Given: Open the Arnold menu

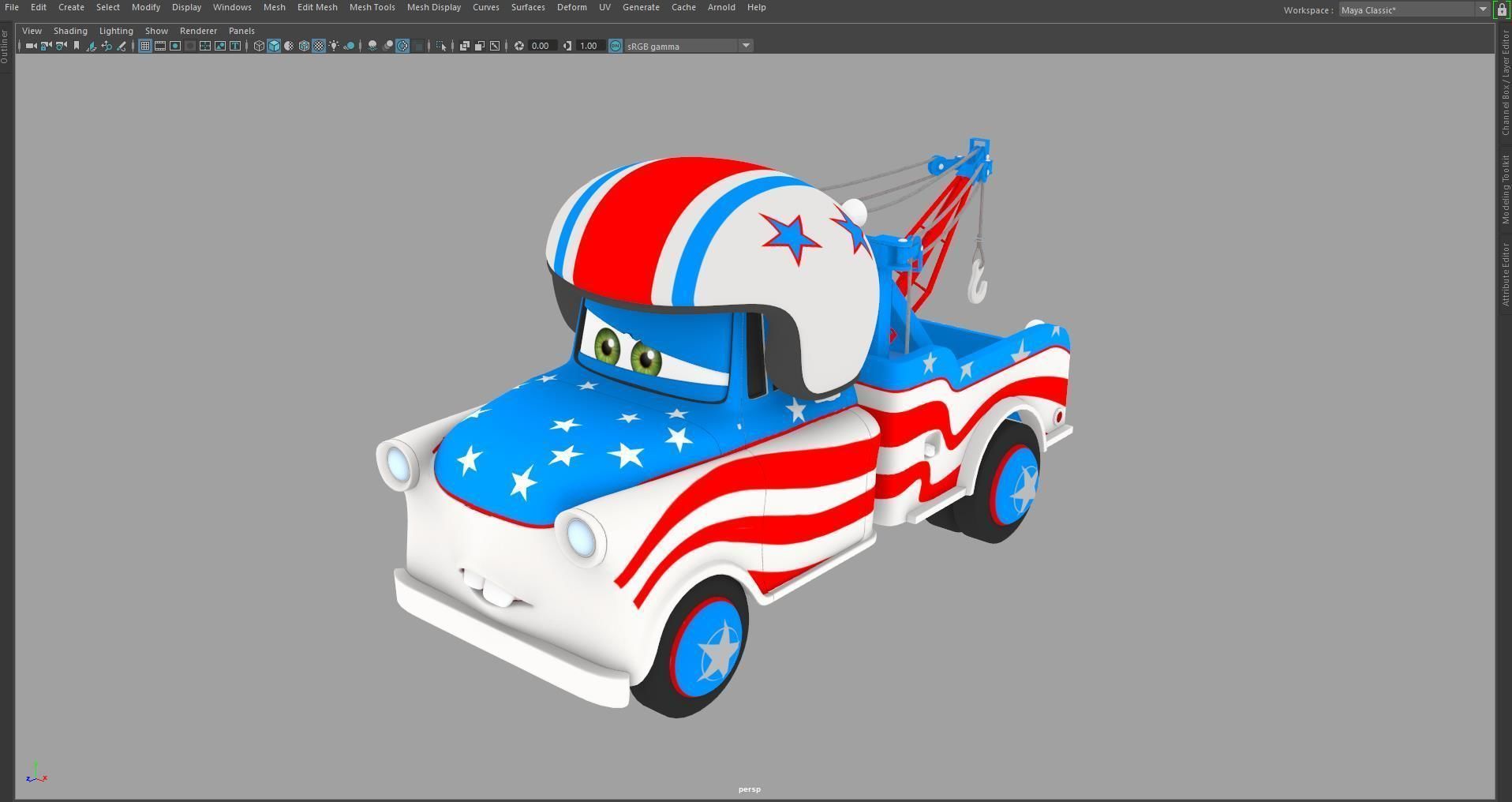Looking at the screenshot, I should click(721, 7).
